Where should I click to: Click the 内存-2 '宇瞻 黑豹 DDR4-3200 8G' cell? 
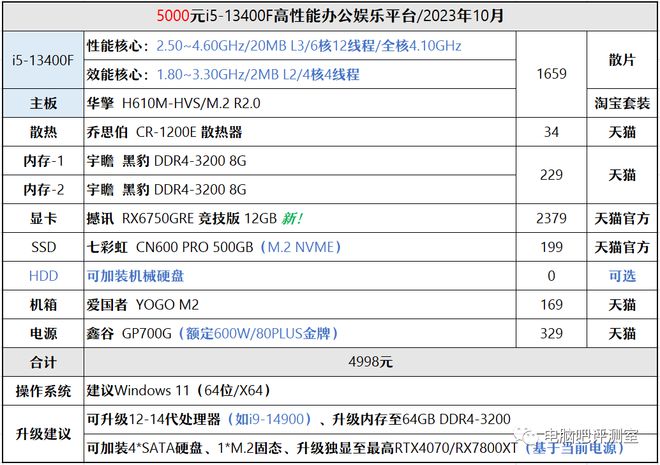pyautogui.click(x=300, y=189)
